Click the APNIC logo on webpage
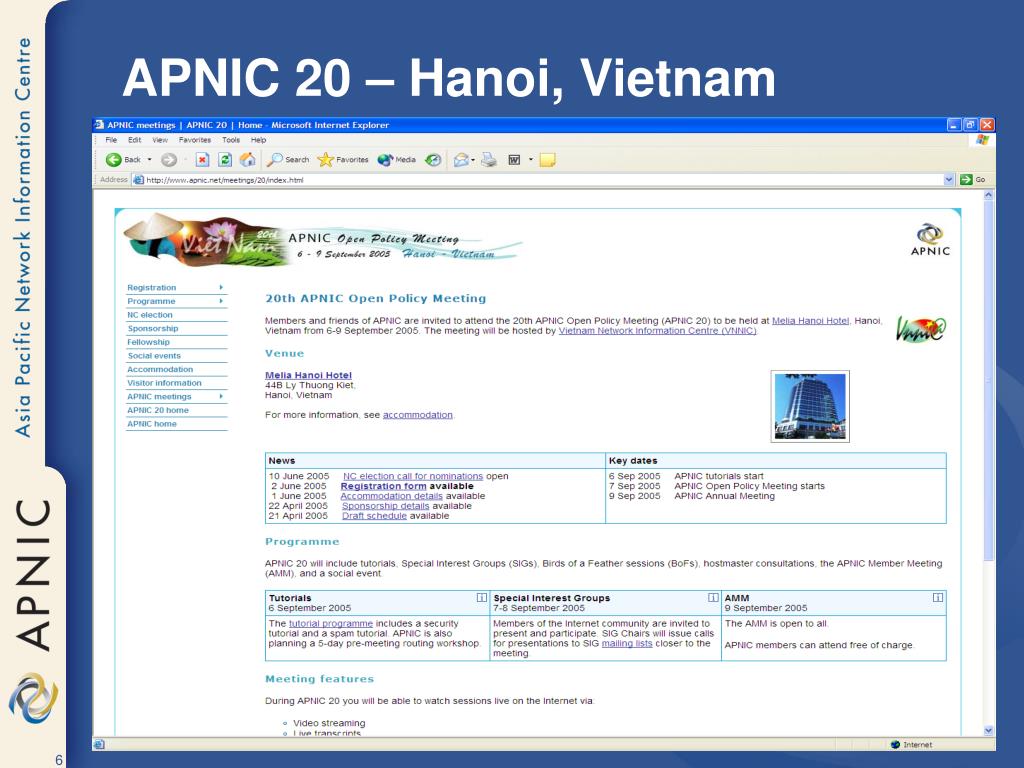 tap(930, 239)
